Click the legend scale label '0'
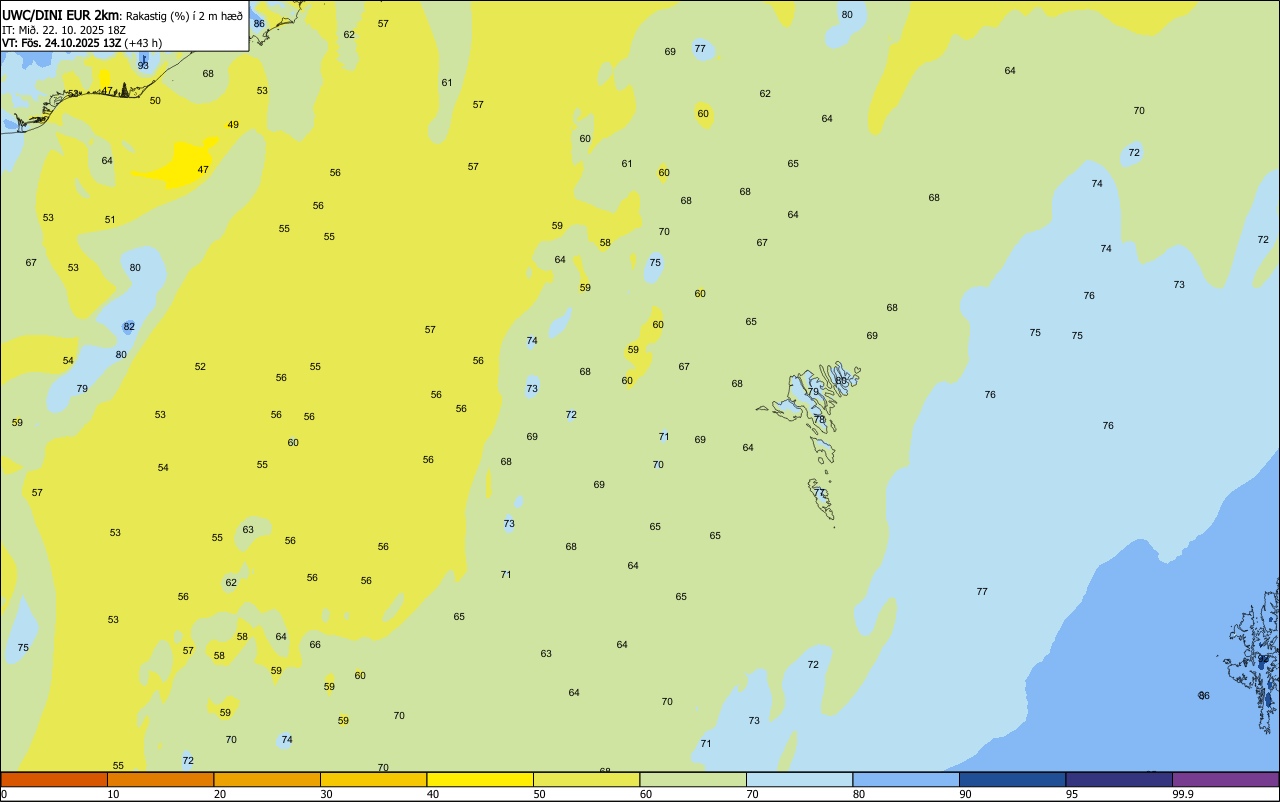 [4, 794]
